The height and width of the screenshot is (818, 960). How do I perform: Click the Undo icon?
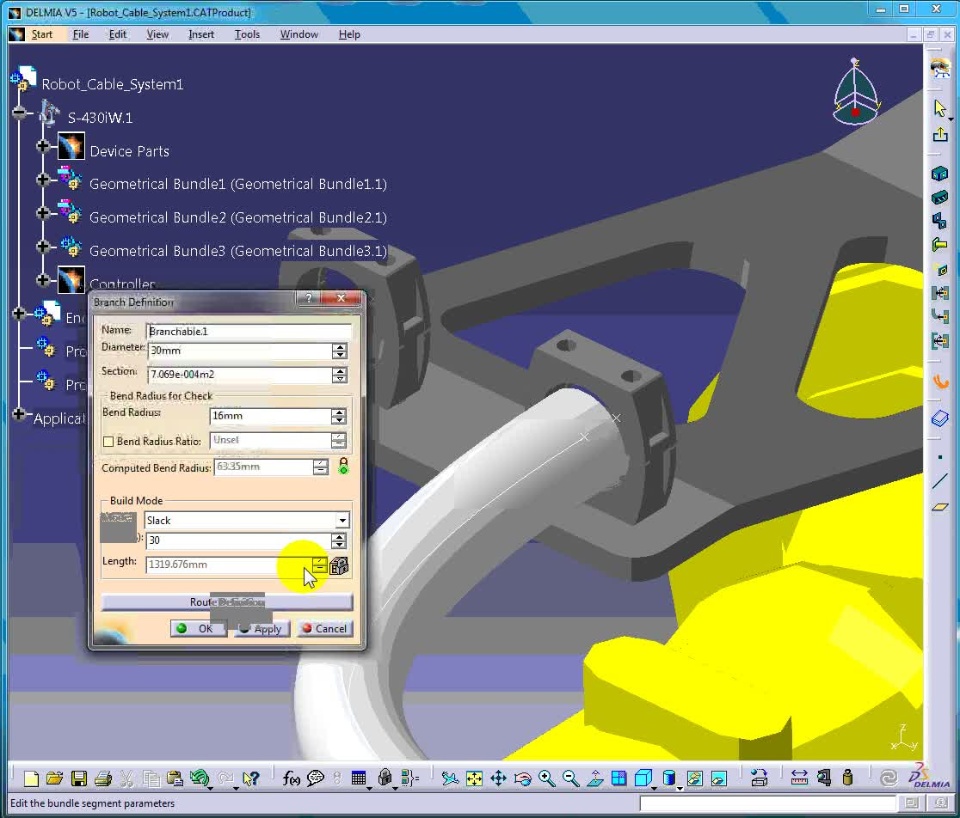pyautogui.click(x=198, y=778)
